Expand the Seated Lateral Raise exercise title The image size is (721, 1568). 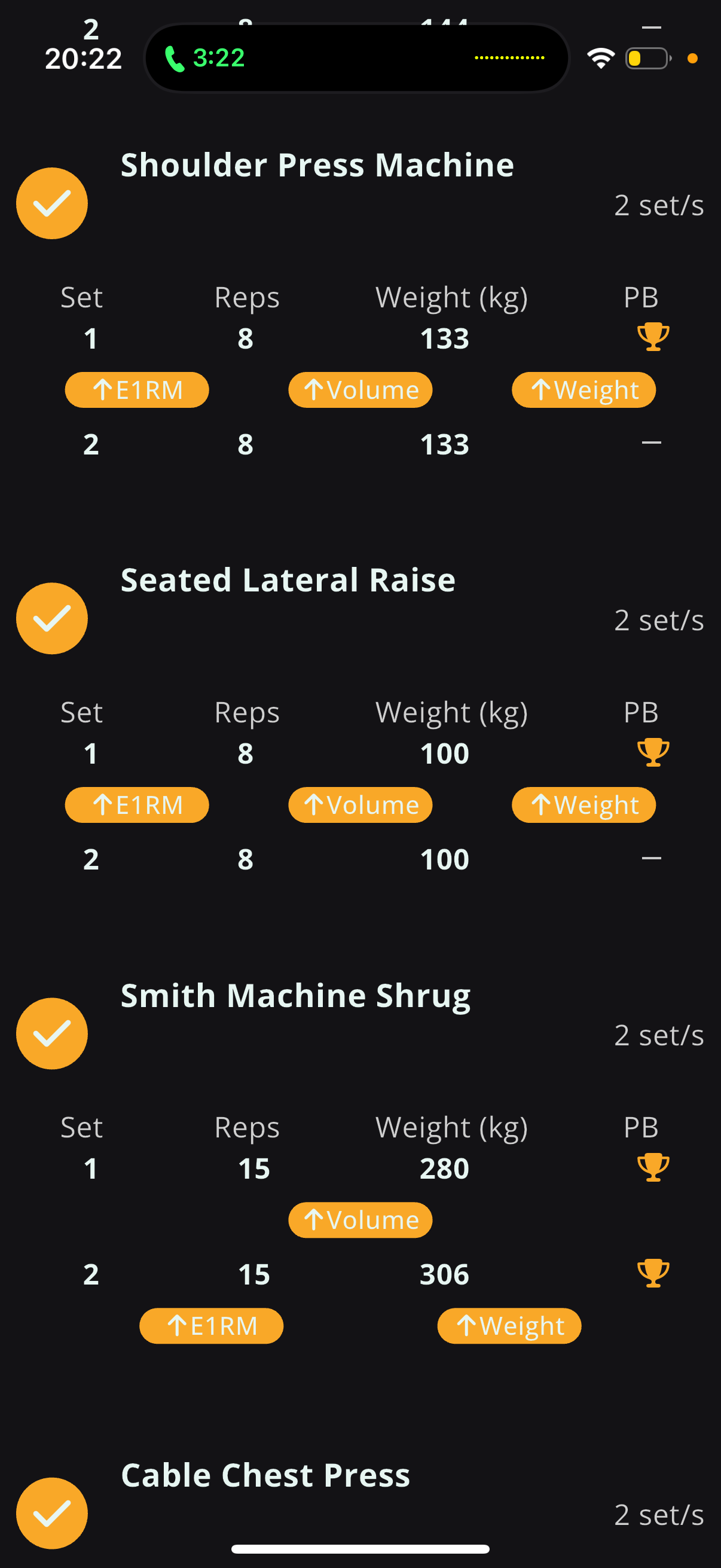pos(288,580)
